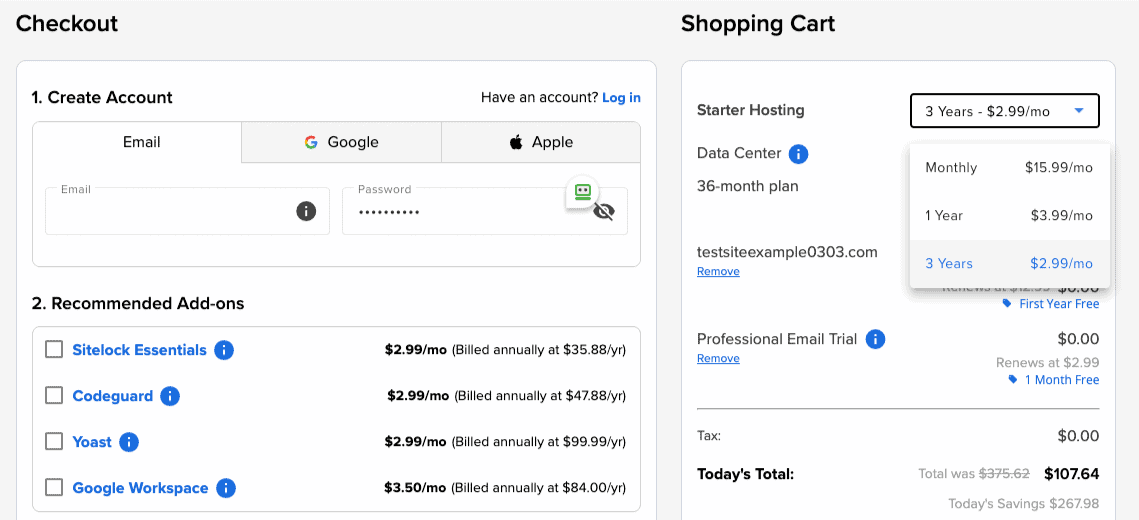Click the Data Center info icon
This screenshot has height=520, width=1139.
pyautogui.click(x=798, y=154)
